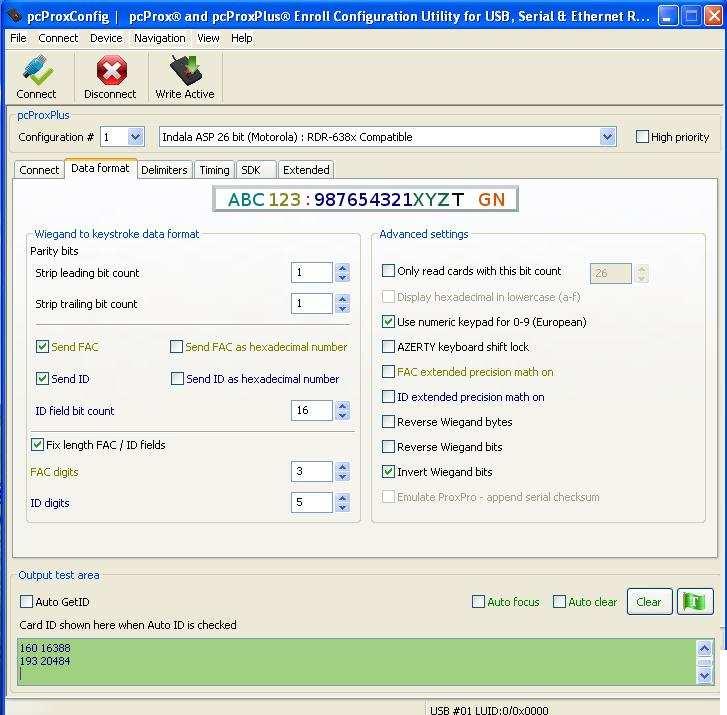727x715 pixels.
Task: Enable AZERTY keyboard shift lock
Action: pyautogui.click(x=388, y=346)
